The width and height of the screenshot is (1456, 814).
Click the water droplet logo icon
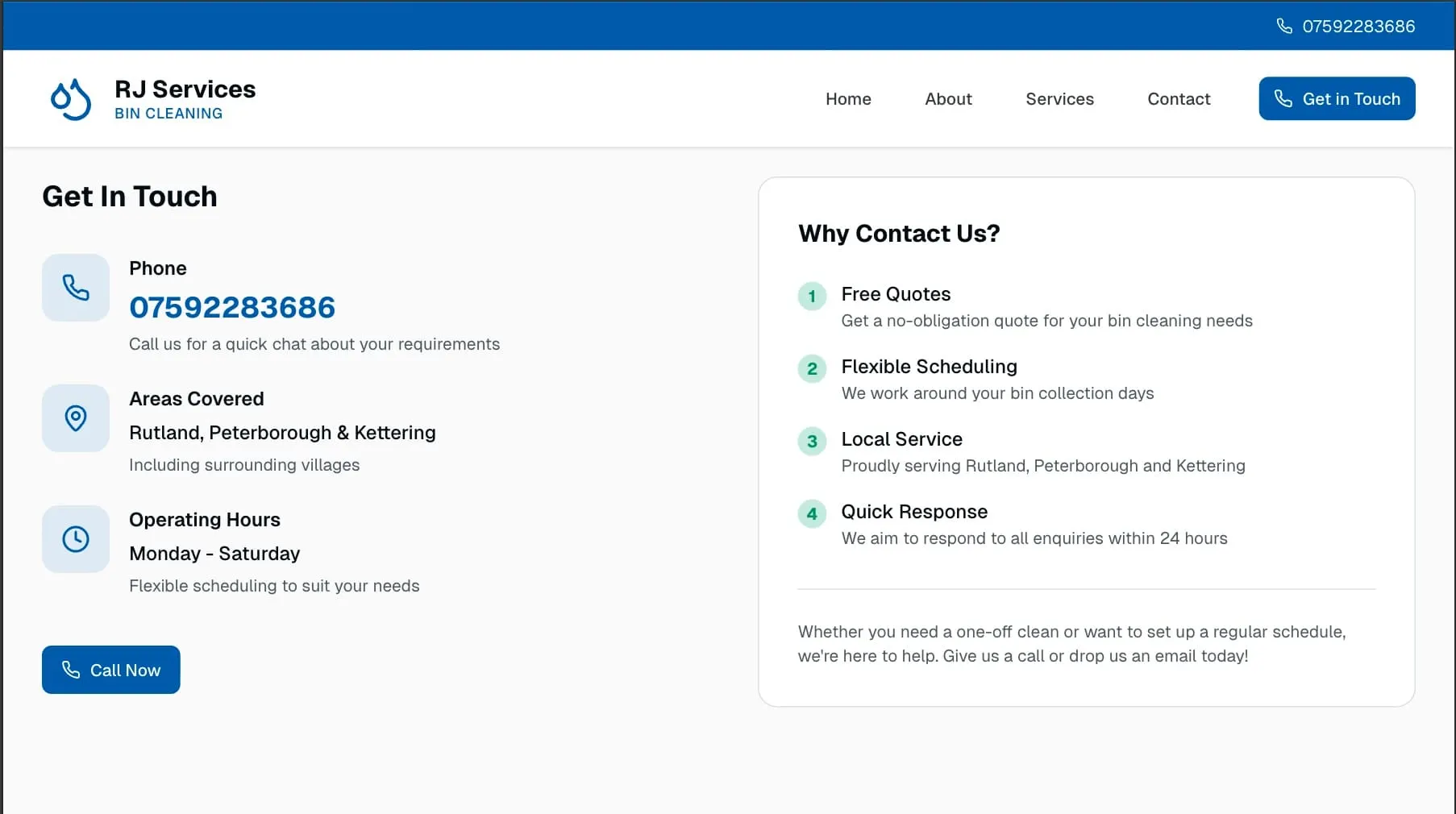tap(71, 99)
